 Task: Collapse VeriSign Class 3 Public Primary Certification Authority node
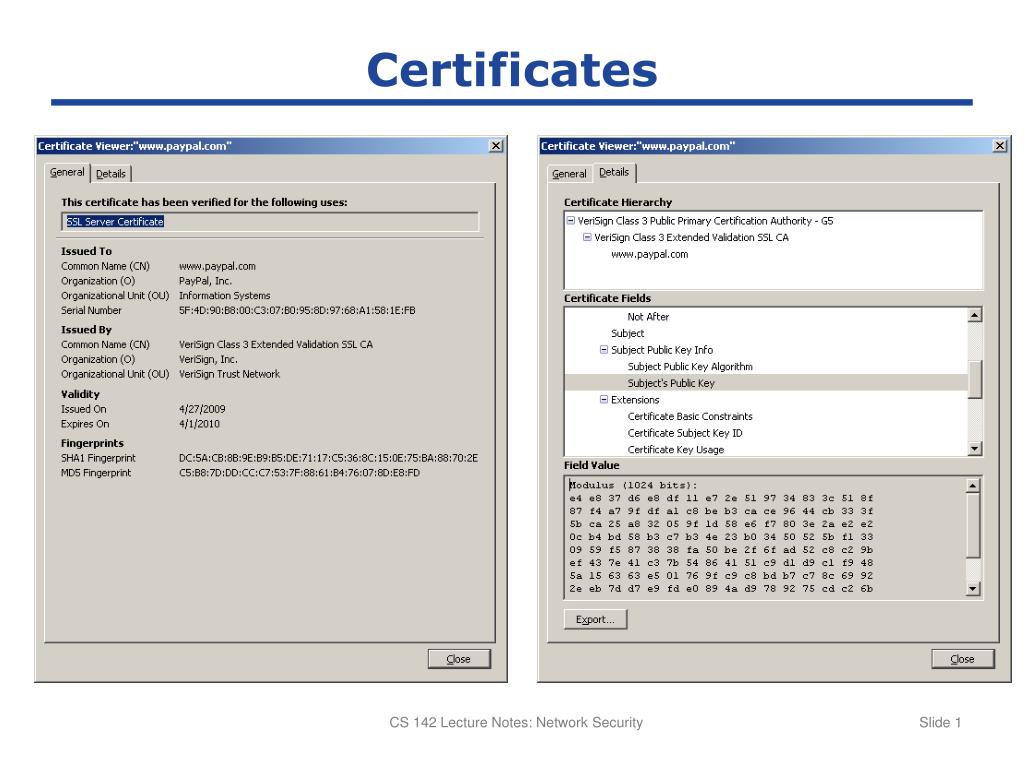click(x=571, y=221)
